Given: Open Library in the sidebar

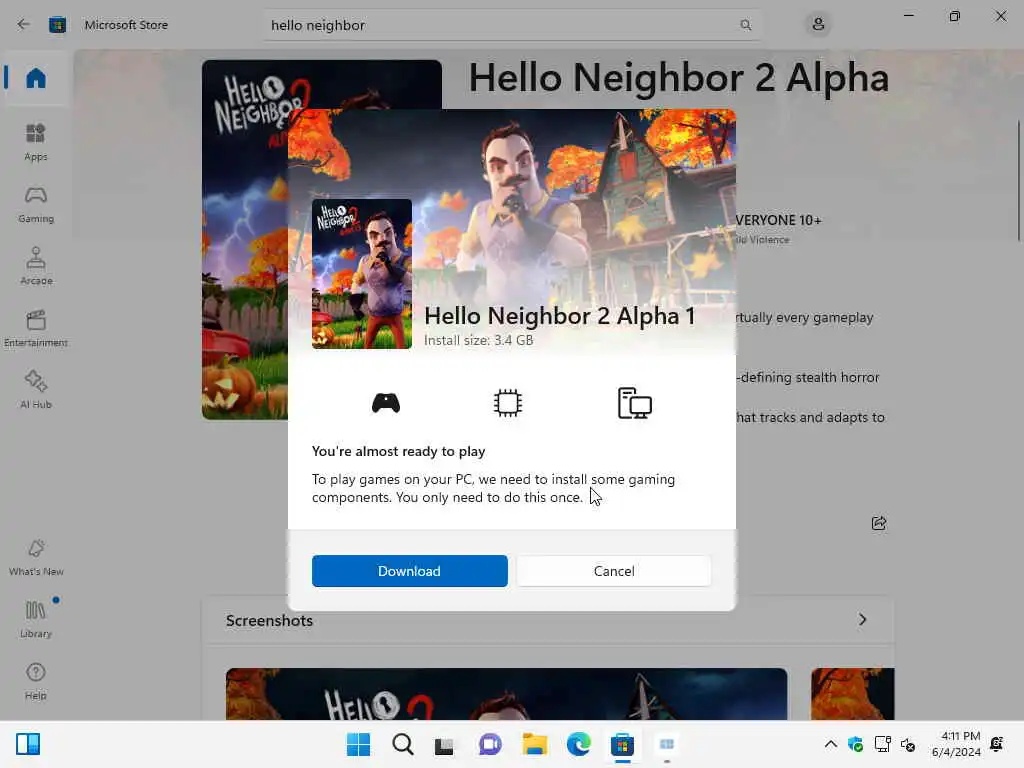Looking at the screenshot, I should click(35, 619).
